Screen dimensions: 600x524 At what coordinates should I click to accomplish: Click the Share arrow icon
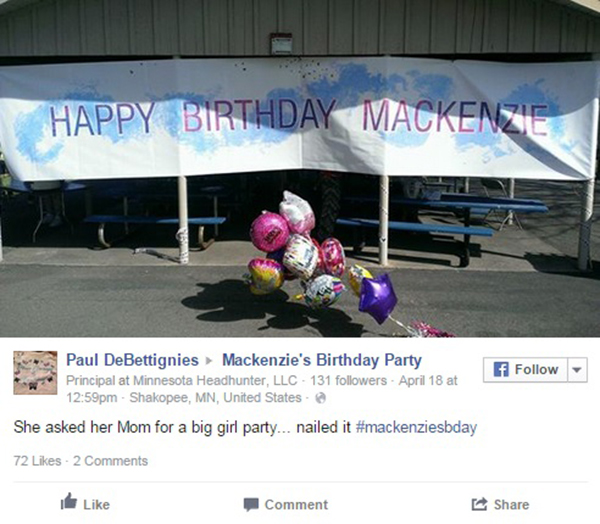(479, 504)
